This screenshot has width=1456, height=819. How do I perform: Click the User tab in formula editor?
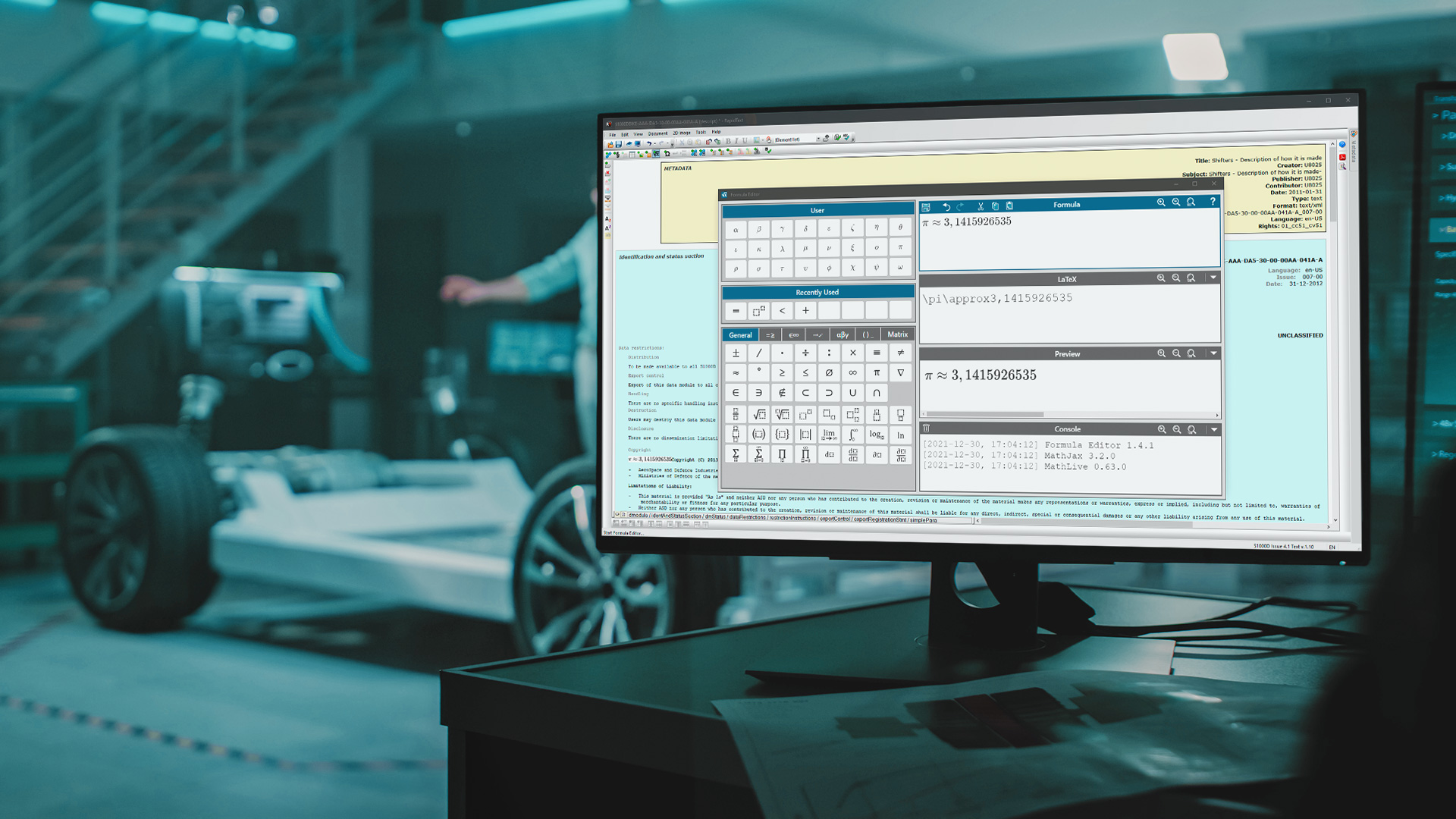(816, 209)
